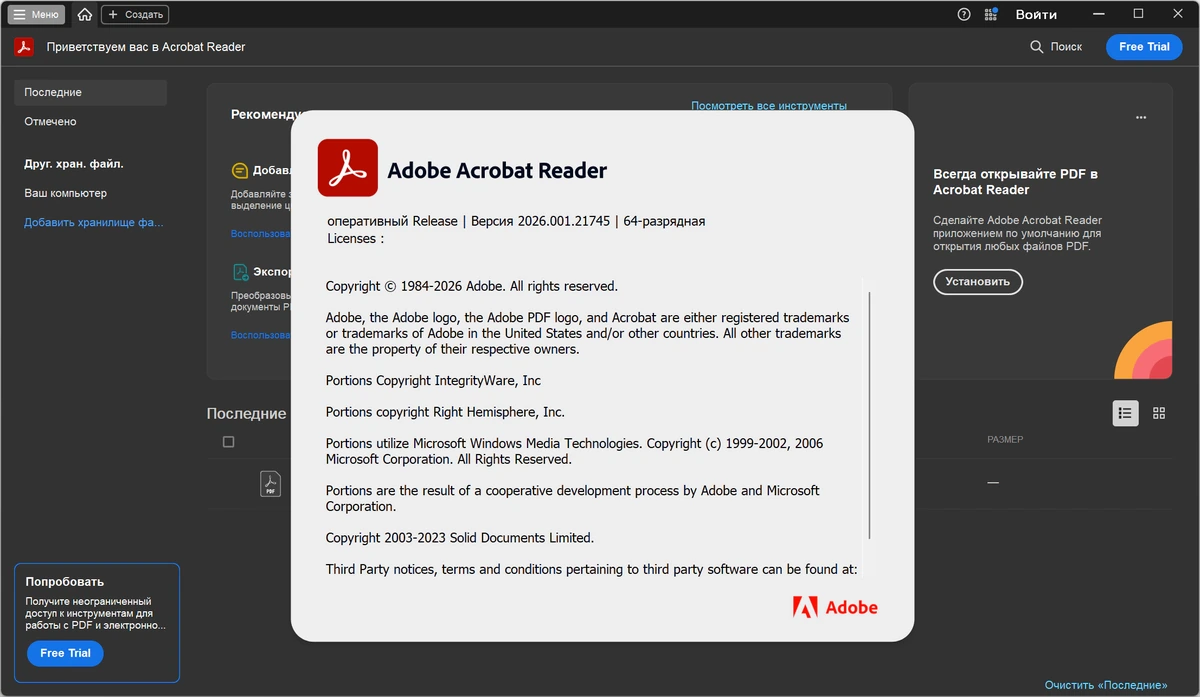
Task: Switch to list view icon
Action: [x=1125, y=413]
